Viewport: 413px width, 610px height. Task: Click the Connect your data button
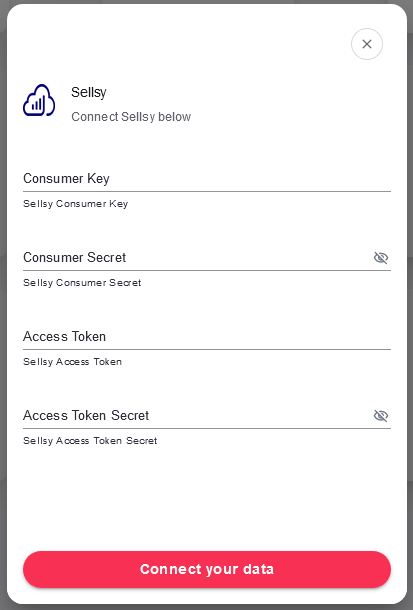pos(207,569)
